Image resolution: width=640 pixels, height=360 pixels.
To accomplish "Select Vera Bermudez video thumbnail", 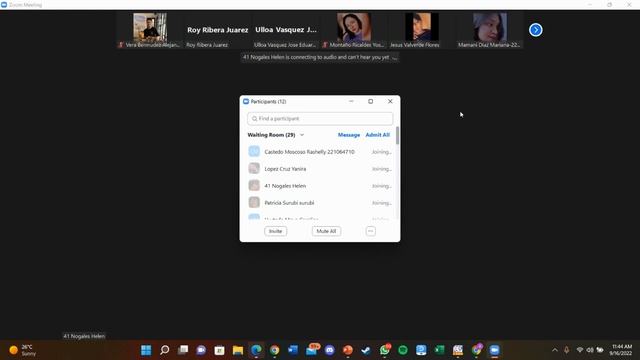I will pyautogui.click(x=150, y=30).
